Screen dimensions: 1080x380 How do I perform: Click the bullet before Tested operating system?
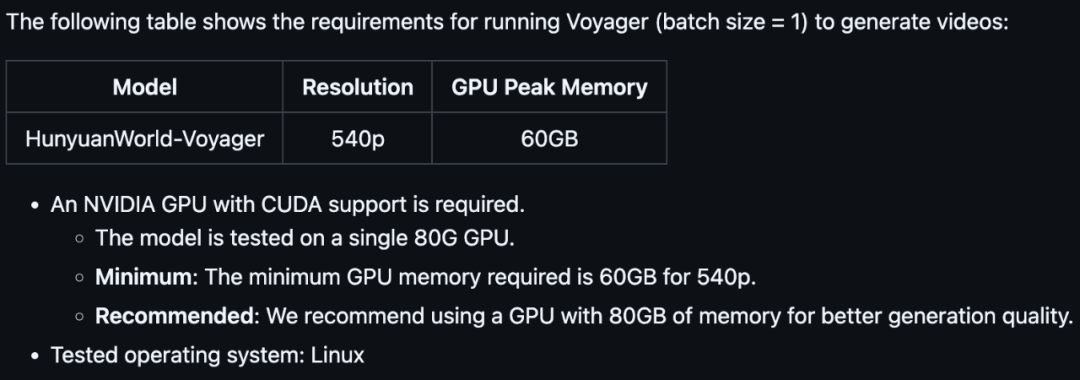coord(35,356)
